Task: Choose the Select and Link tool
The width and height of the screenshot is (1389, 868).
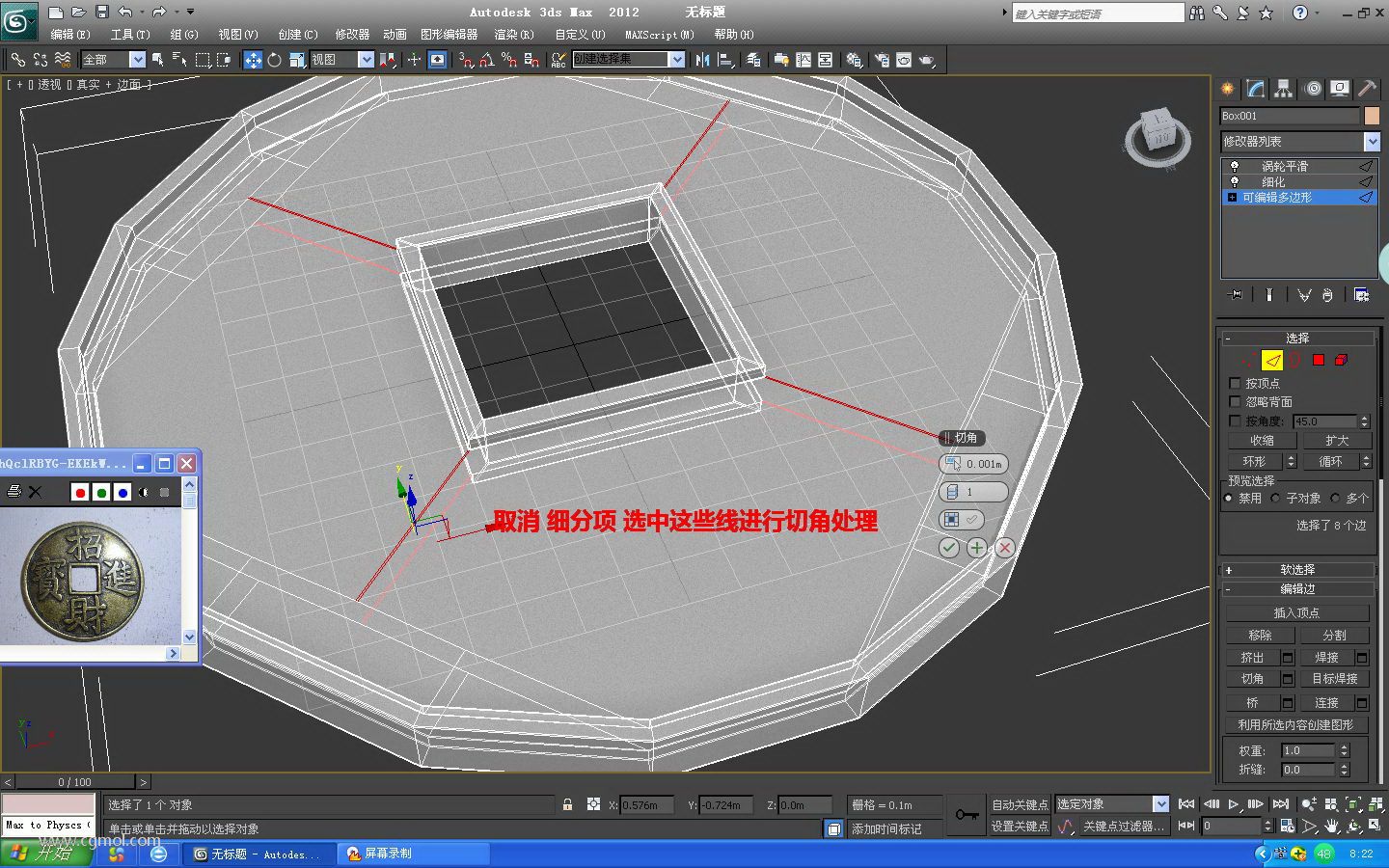Action: click(18, 60)
